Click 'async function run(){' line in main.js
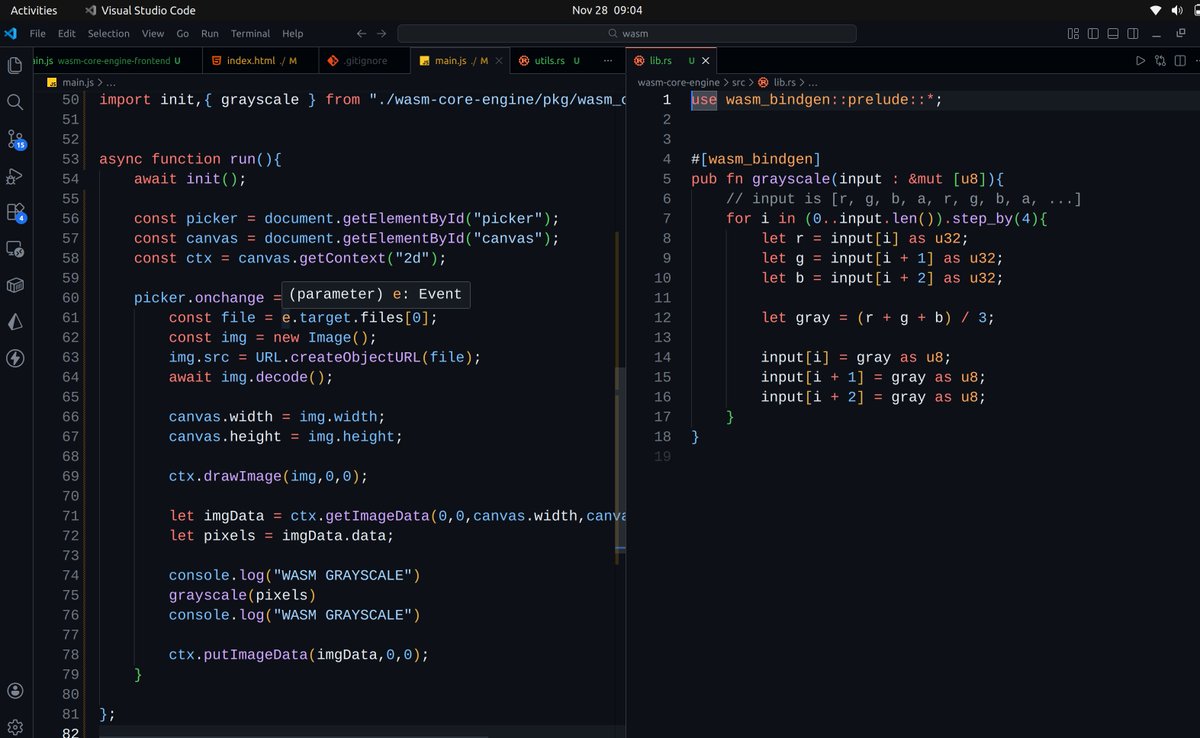This screenshot has width=1200, height=738. click(x=191, y=159)
